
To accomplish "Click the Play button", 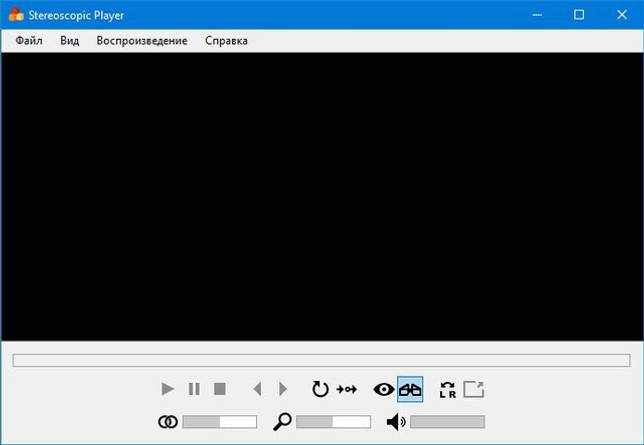I will (x=168, y=389).
